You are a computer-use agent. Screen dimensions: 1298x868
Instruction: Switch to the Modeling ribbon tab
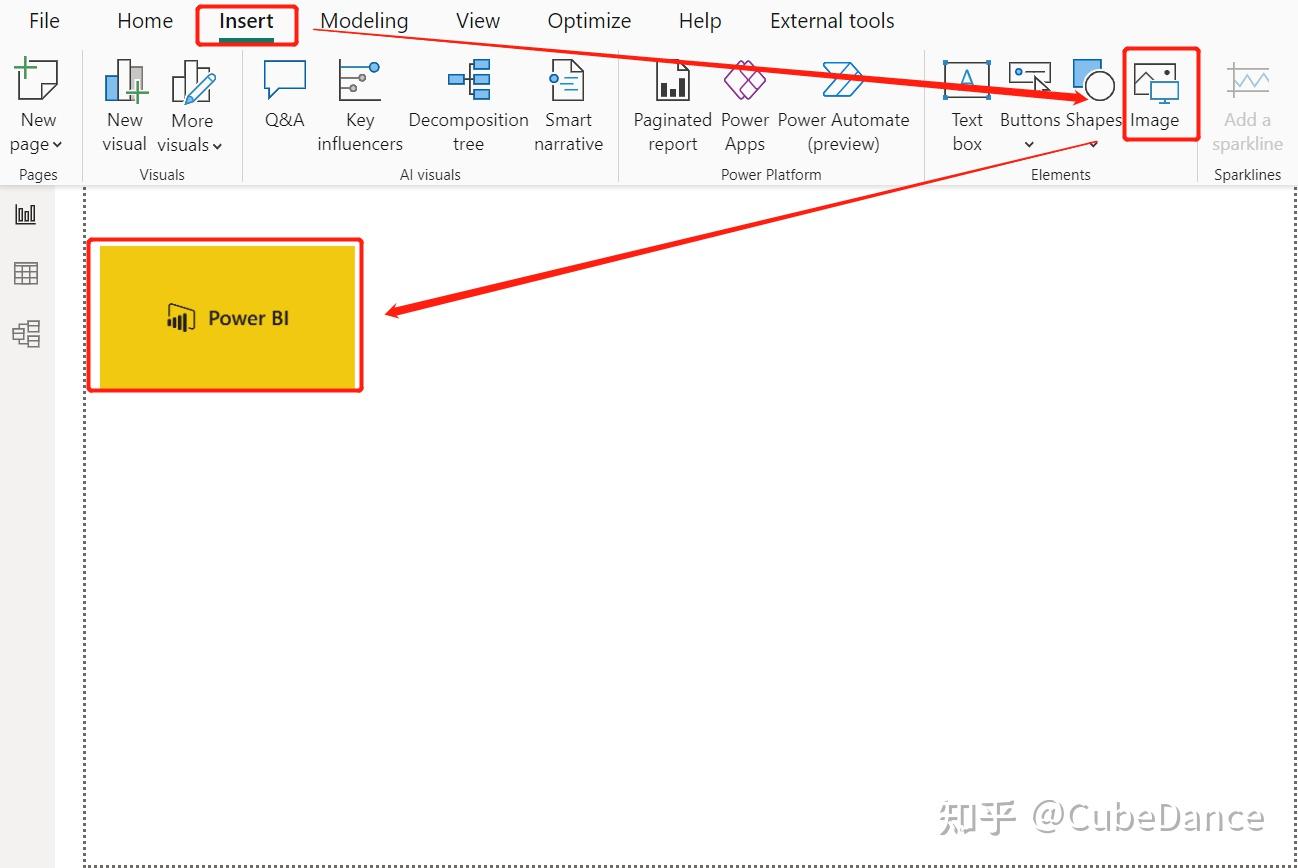click(364, 20)
